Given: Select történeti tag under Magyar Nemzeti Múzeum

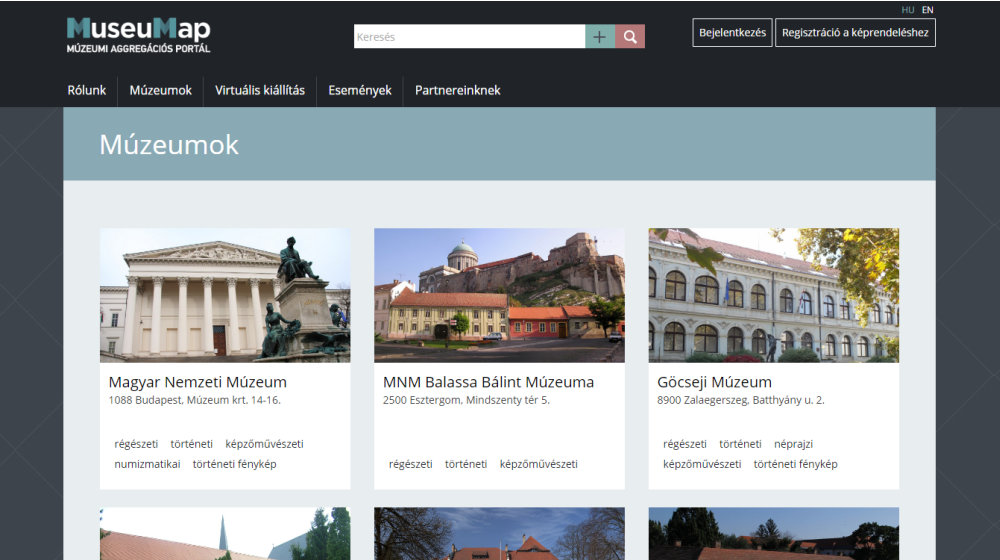Looking at the screenshot, I should [191, 444].
